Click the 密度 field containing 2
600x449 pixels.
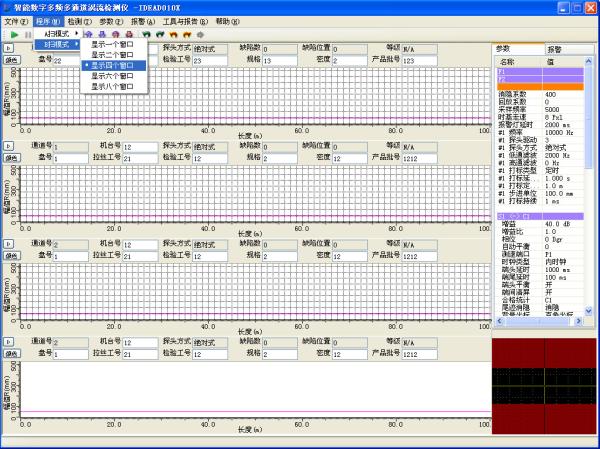point(350,60)
